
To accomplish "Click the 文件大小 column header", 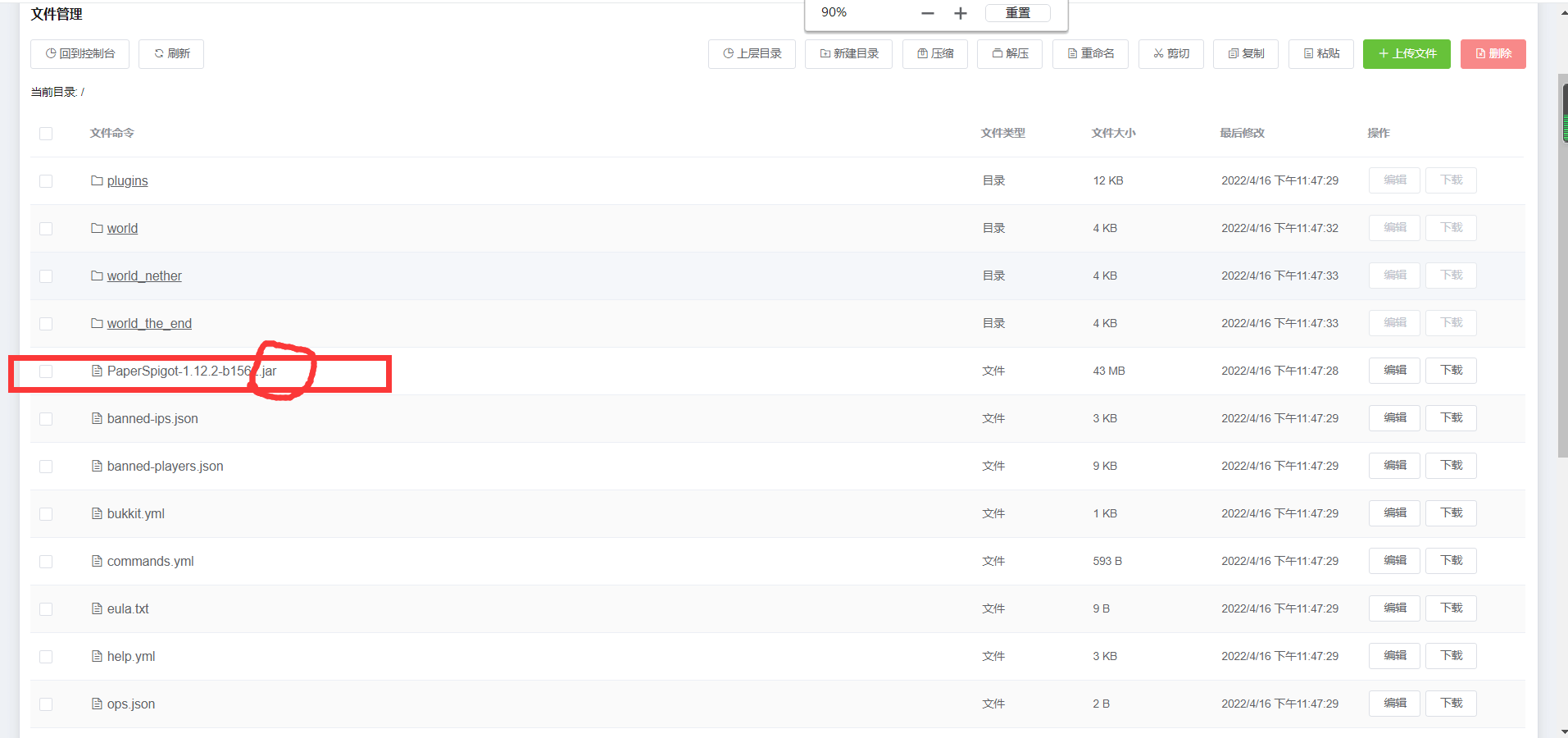I will (1113, 134).
